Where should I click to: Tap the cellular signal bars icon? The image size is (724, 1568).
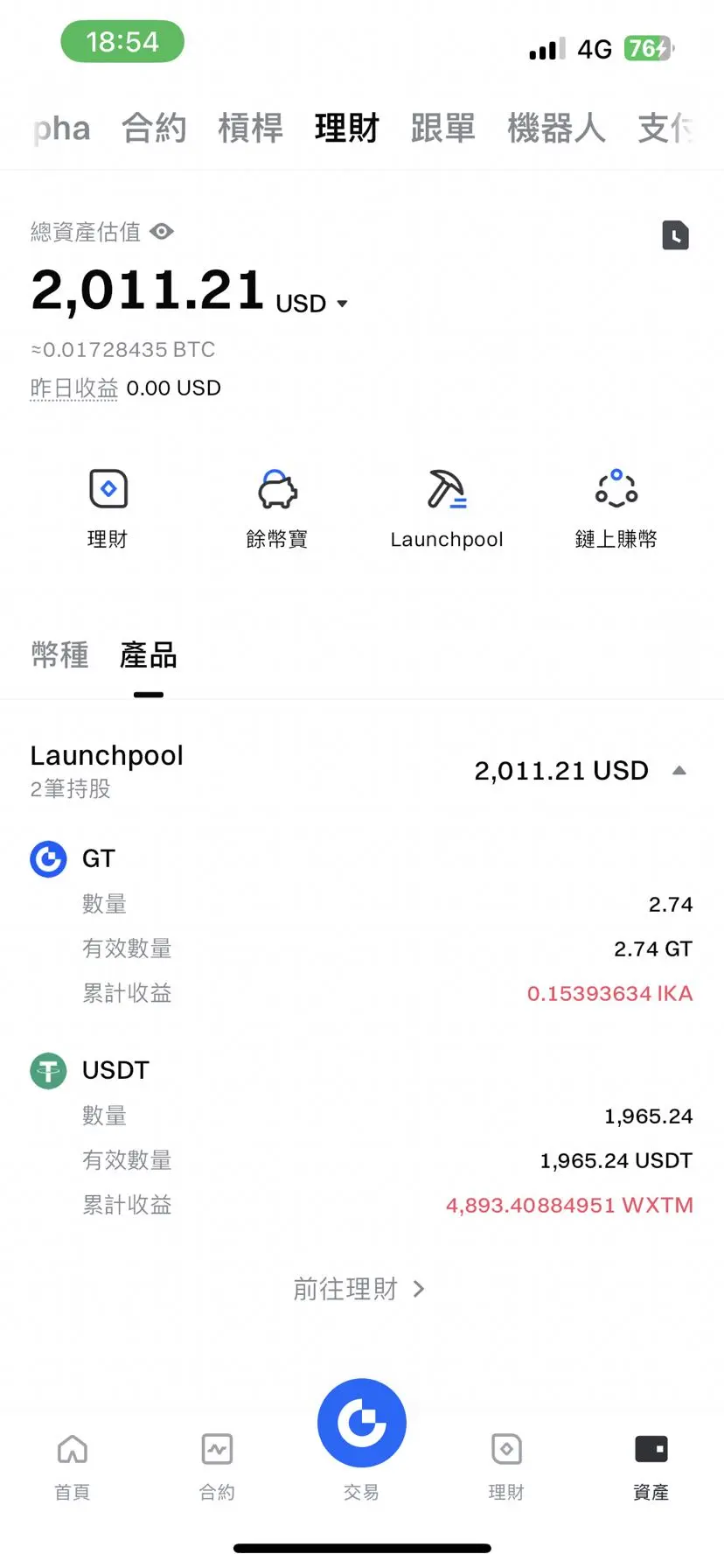coord(547,49)
